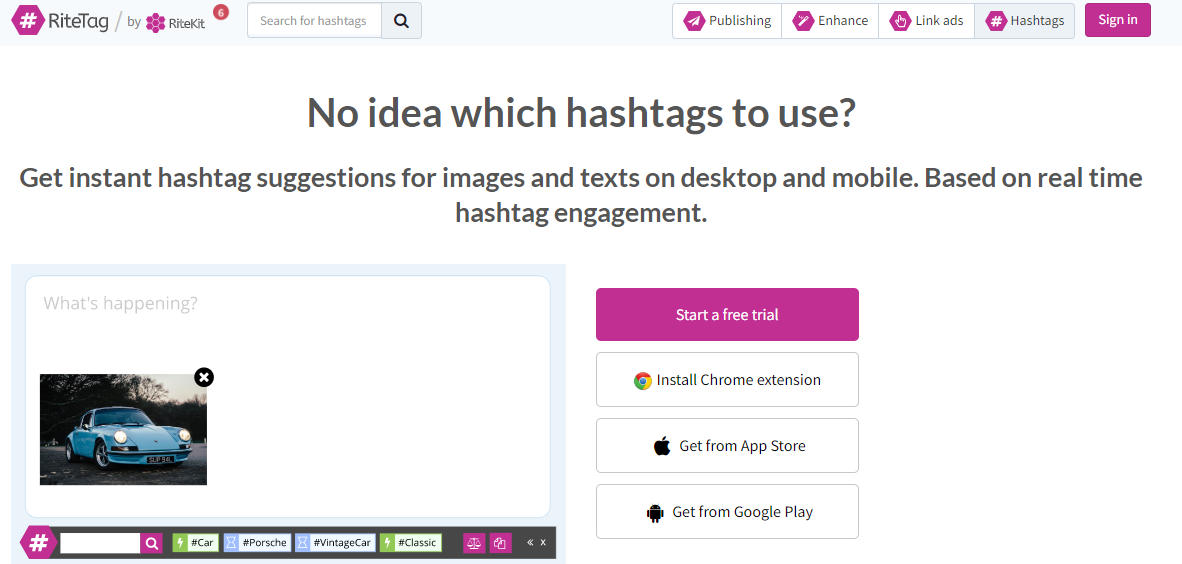Select the #Classic hashtag suggestion

pos(410,543)
